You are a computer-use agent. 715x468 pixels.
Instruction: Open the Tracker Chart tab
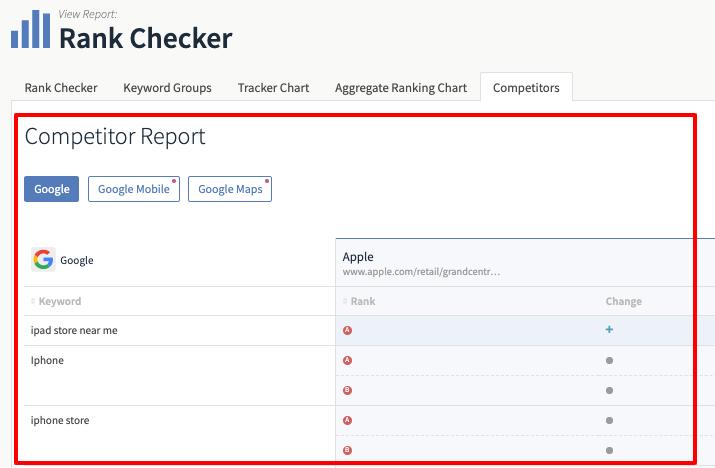tap(273, 88)
